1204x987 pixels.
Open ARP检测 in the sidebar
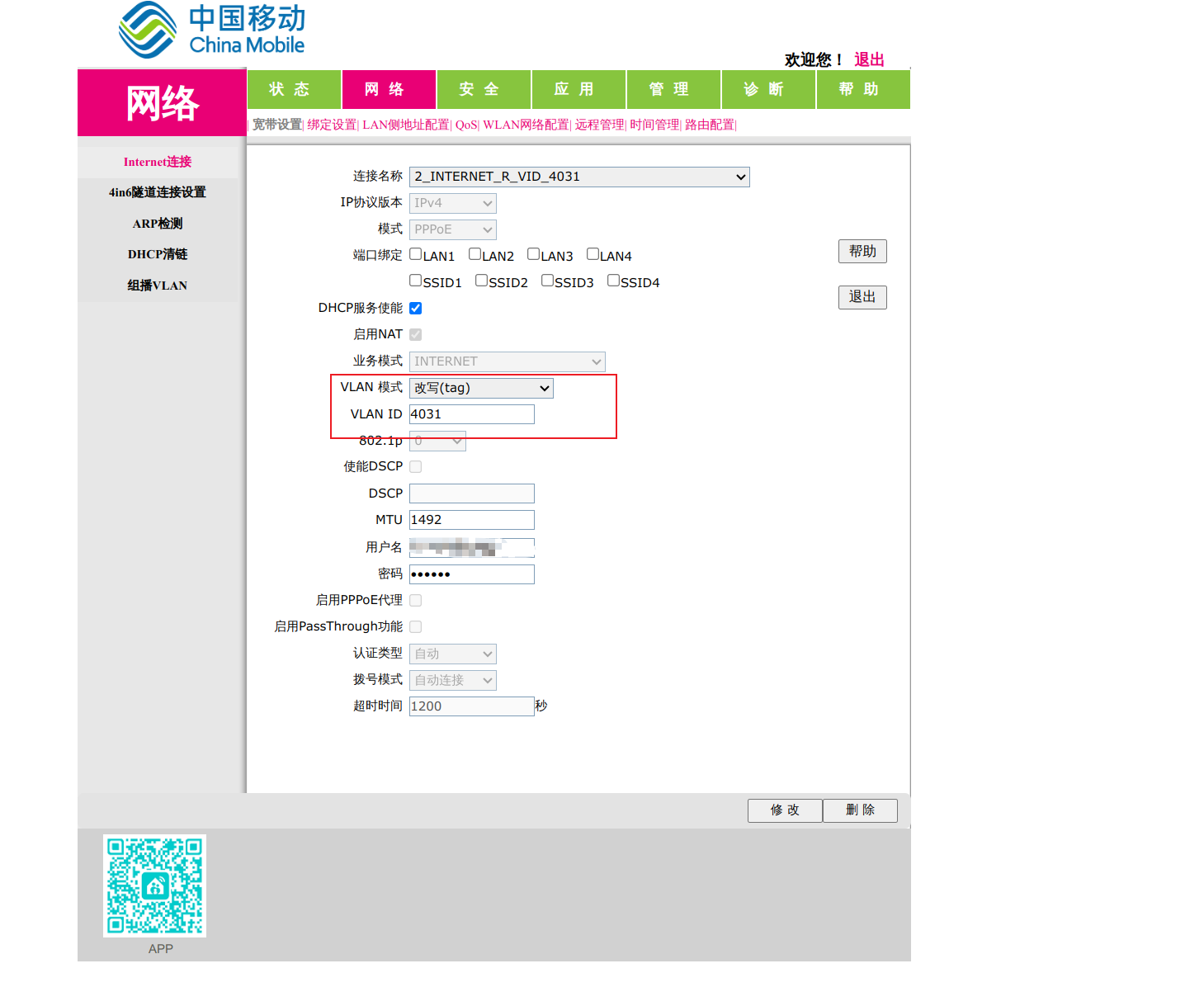[158, 224]
